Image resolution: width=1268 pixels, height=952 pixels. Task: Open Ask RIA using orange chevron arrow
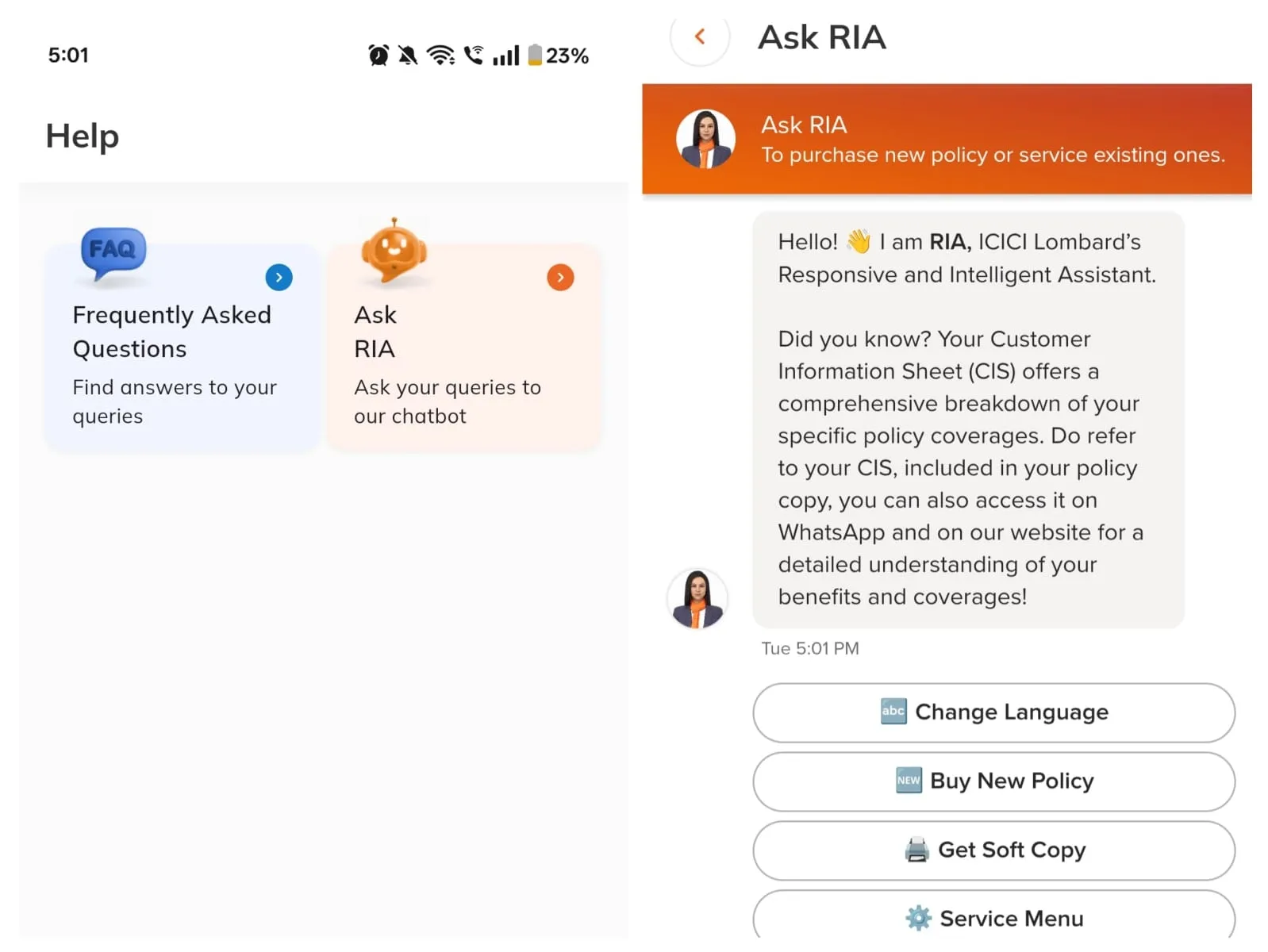tap(560, 278)
